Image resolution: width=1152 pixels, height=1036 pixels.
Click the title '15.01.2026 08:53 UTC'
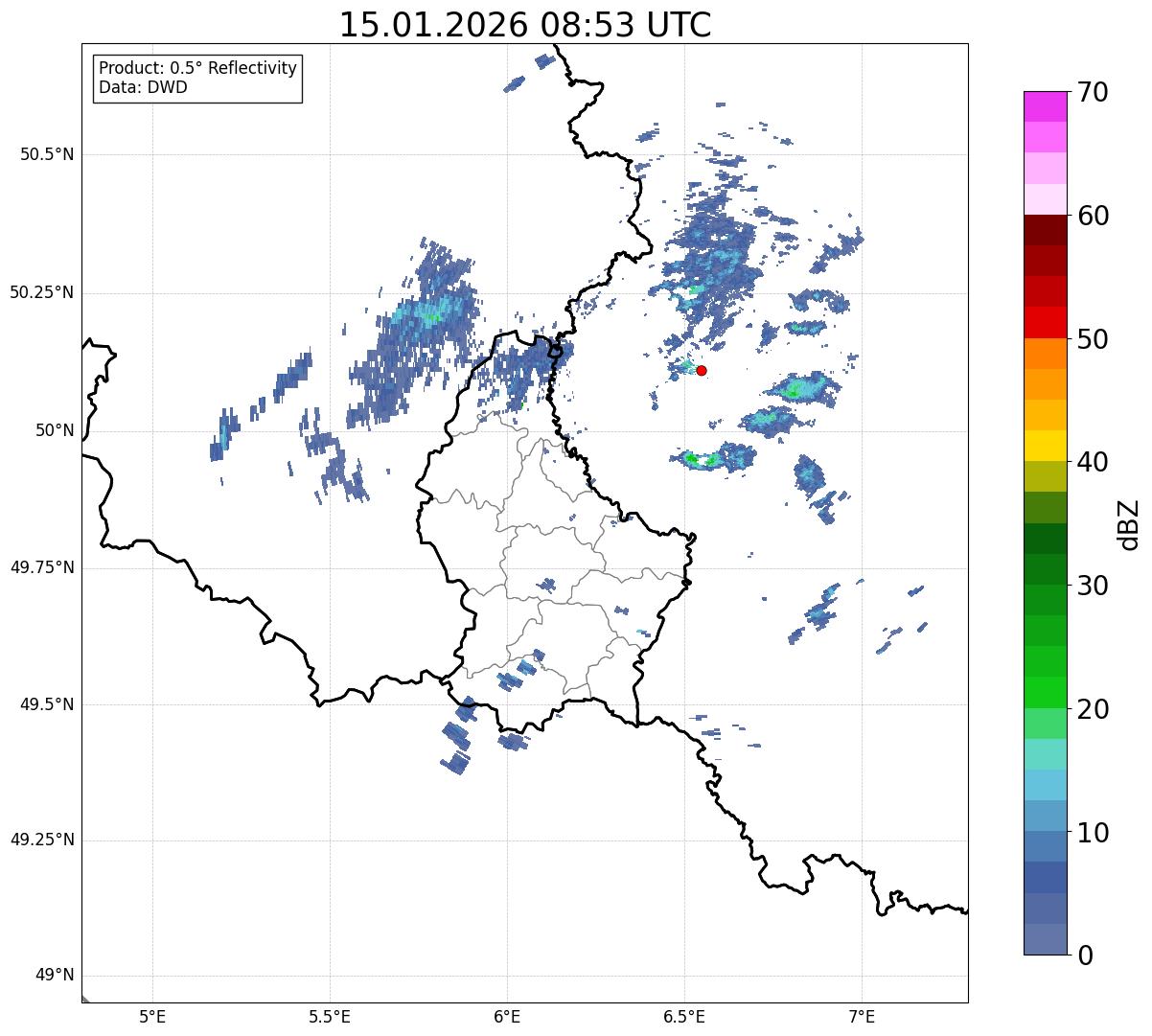click(525, 25)
